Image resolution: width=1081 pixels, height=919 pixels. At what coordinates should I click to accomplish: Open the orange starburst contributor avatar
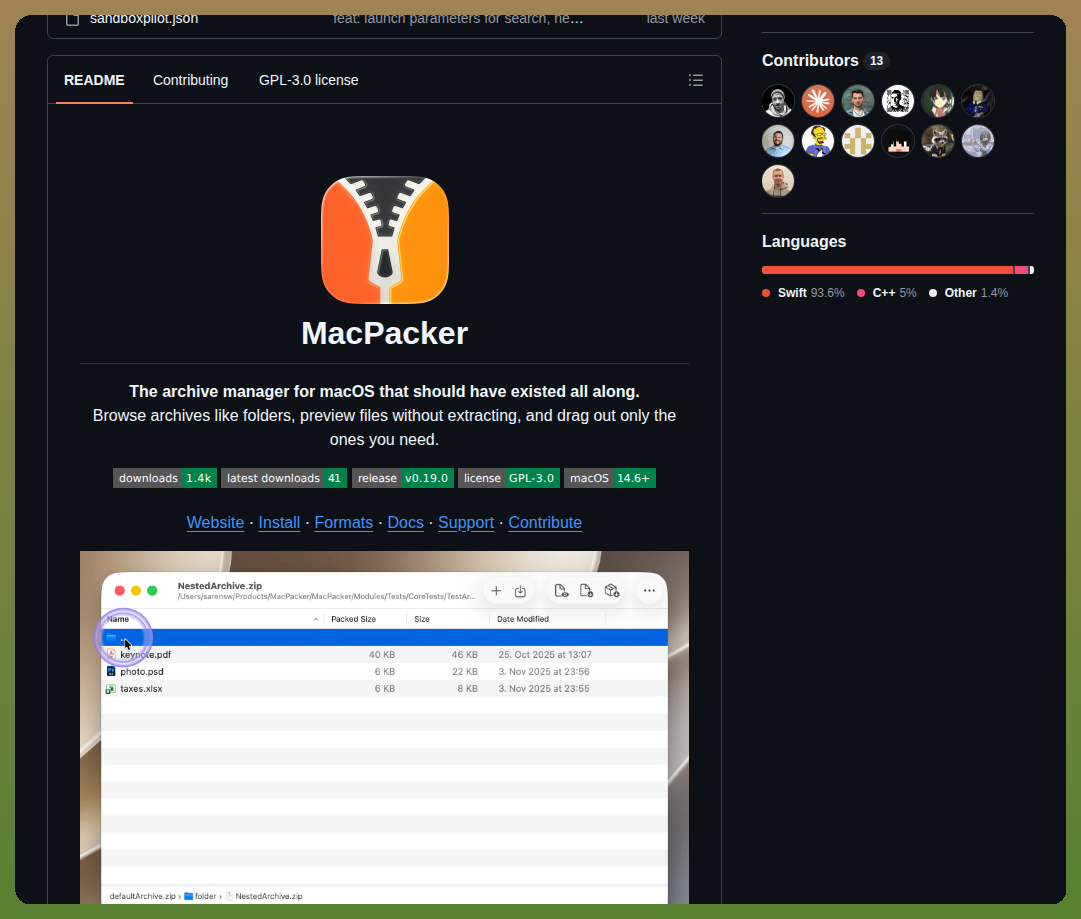tap(818, 101)
